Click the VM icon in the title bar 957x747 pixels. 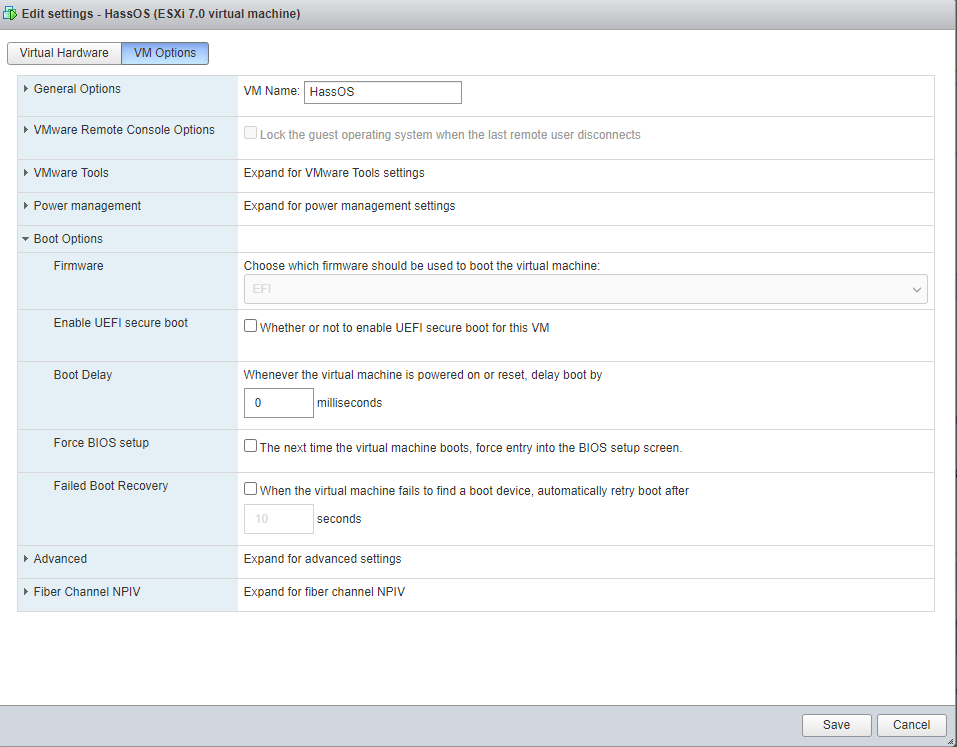11,14
